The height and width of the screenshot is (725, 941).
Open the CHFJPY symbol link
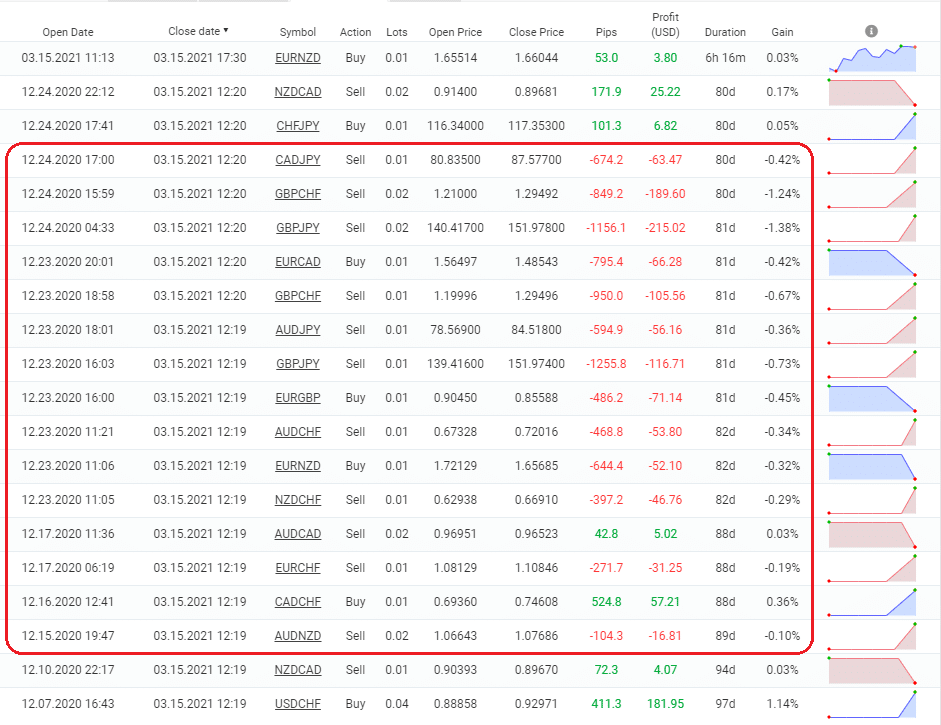297,126
